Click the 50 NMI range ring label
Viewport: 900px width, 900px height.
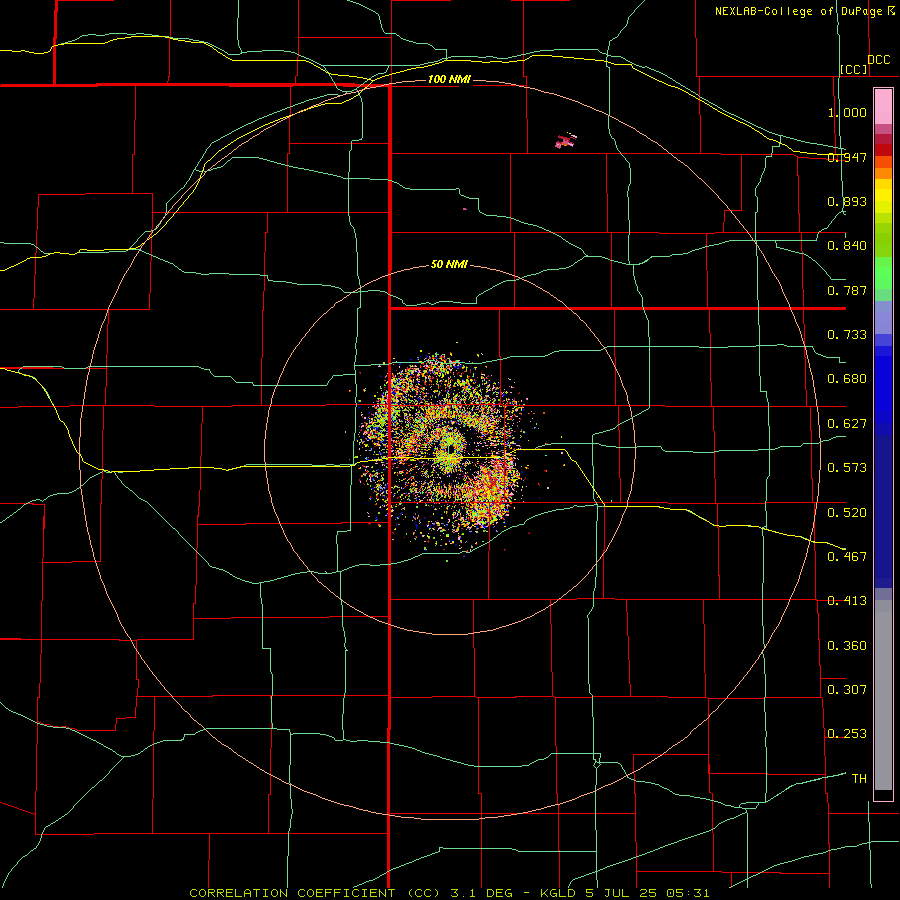pos(449,264)
